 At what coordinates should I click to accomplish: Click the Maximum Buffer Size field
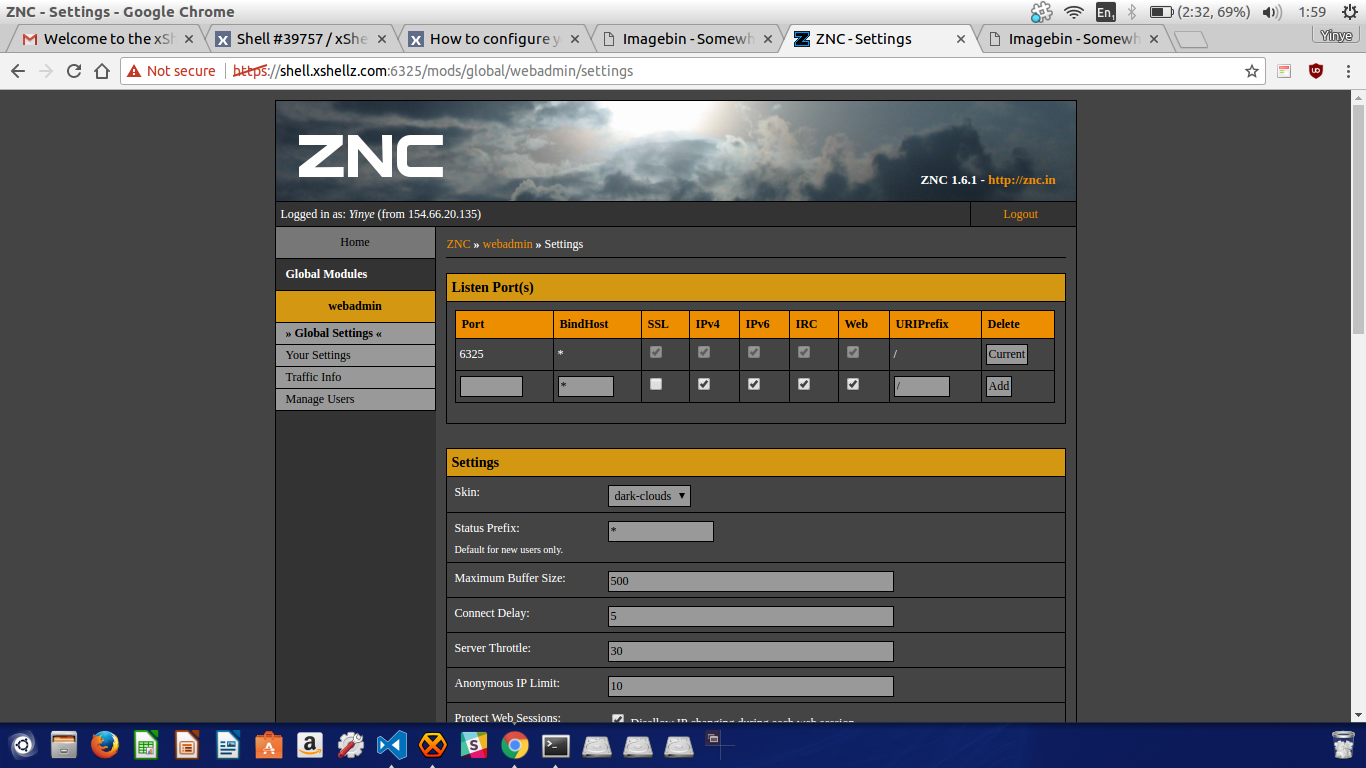point(751,581)
